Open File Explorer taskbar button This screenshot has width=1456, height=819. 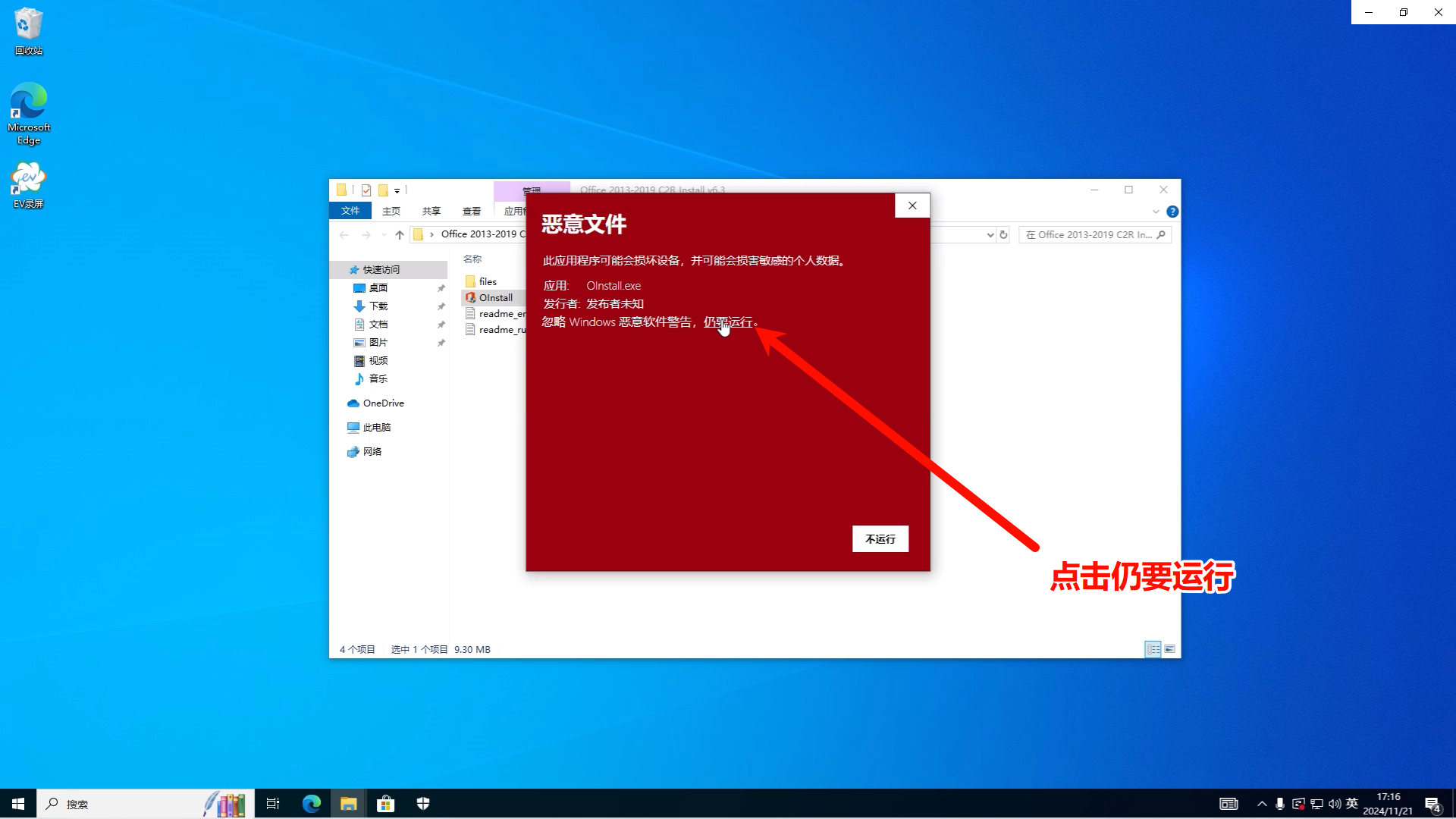348,804
